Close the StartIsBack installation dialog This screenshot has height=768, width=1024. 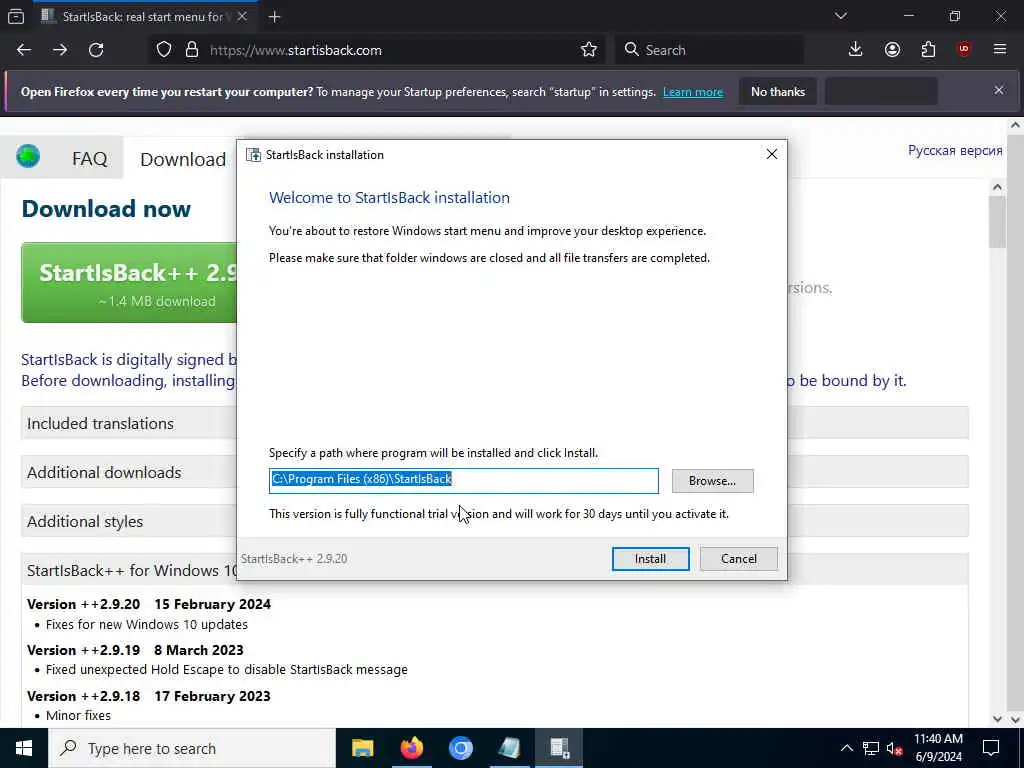coord(771,154)
